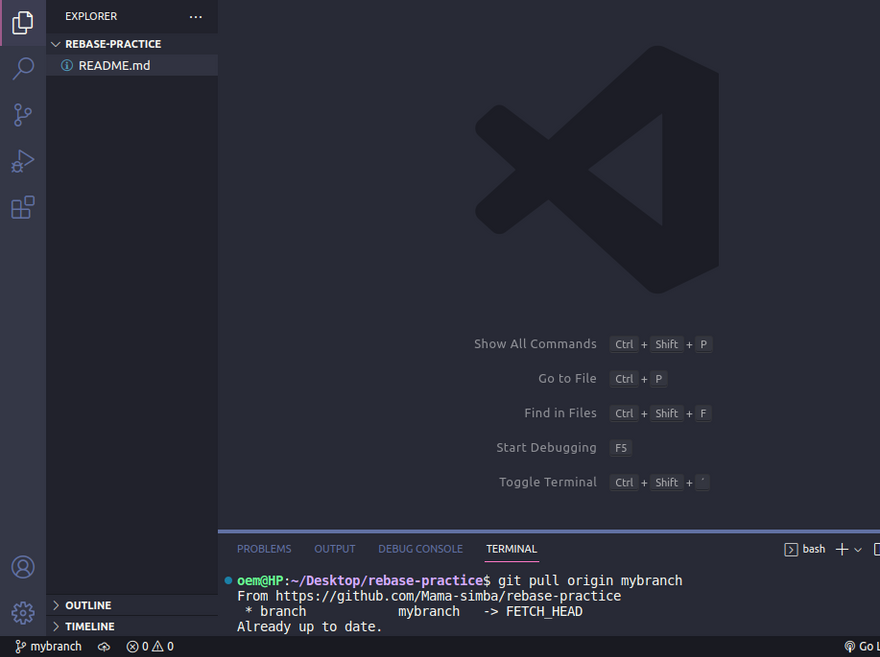
Task: Select README.md in the file tree
Action: pyautogui.click(x=114, y=65)
